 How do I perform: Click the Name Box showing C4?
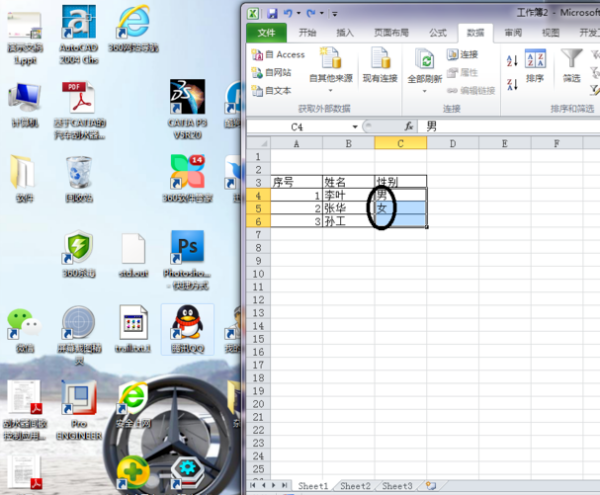298,127
